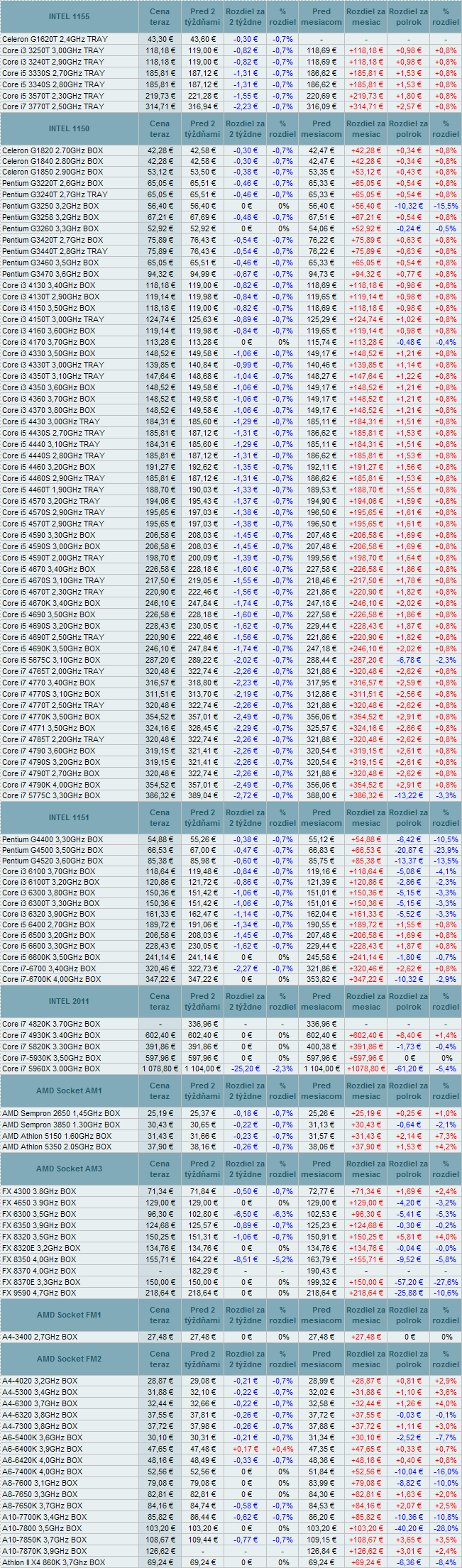Select the -61,20 € half-year difference value
This screenshot has width=462, height=1568.
(409, 1069)
